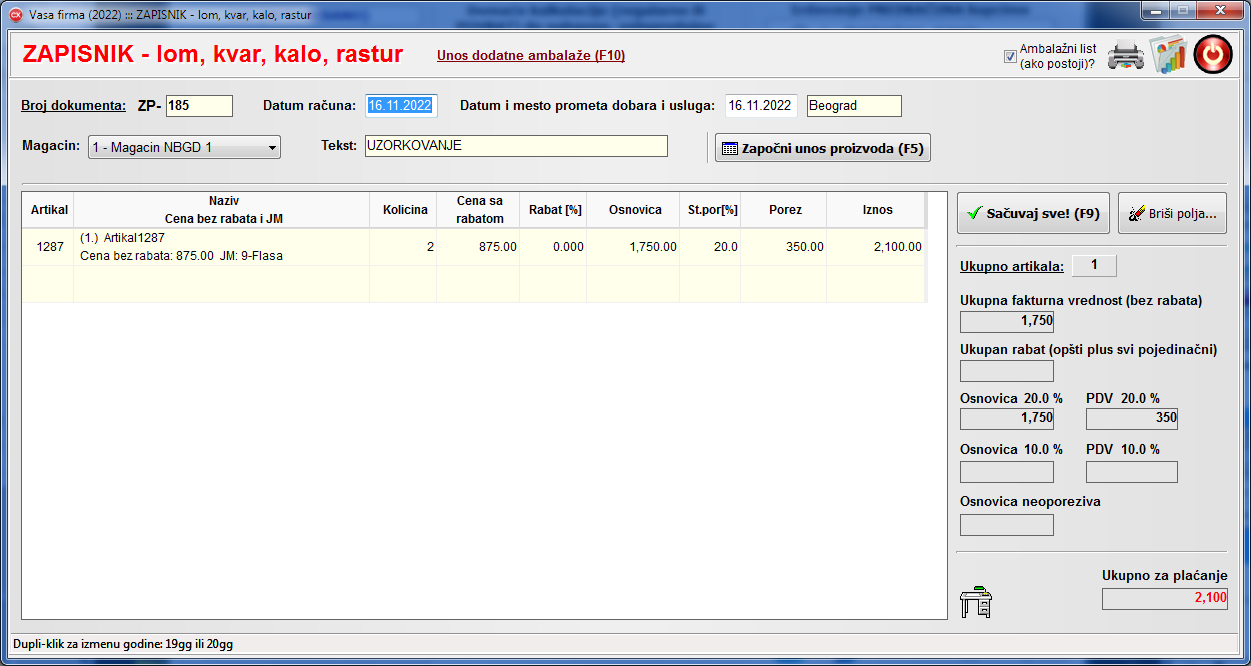This screenshot has width=1251, height=666.
Task: Click the Ukupan rabat empty field
Action: (x=1007, y=371)
